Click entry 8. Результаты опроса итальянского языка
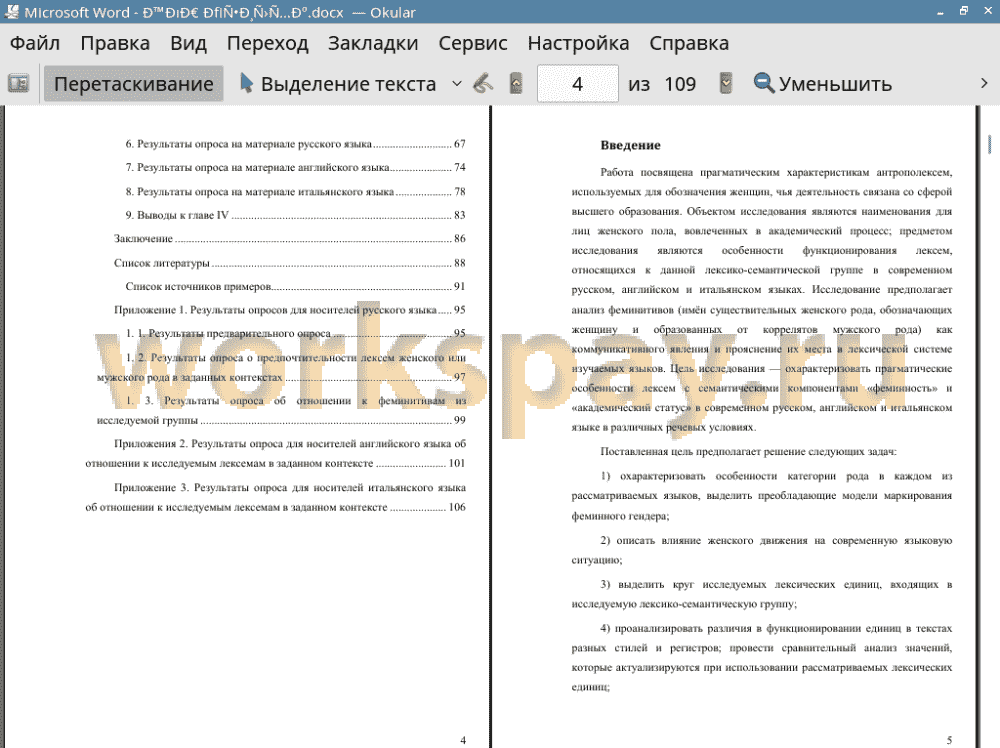The width and height of the screenshot is (1000, 748). 295,191
